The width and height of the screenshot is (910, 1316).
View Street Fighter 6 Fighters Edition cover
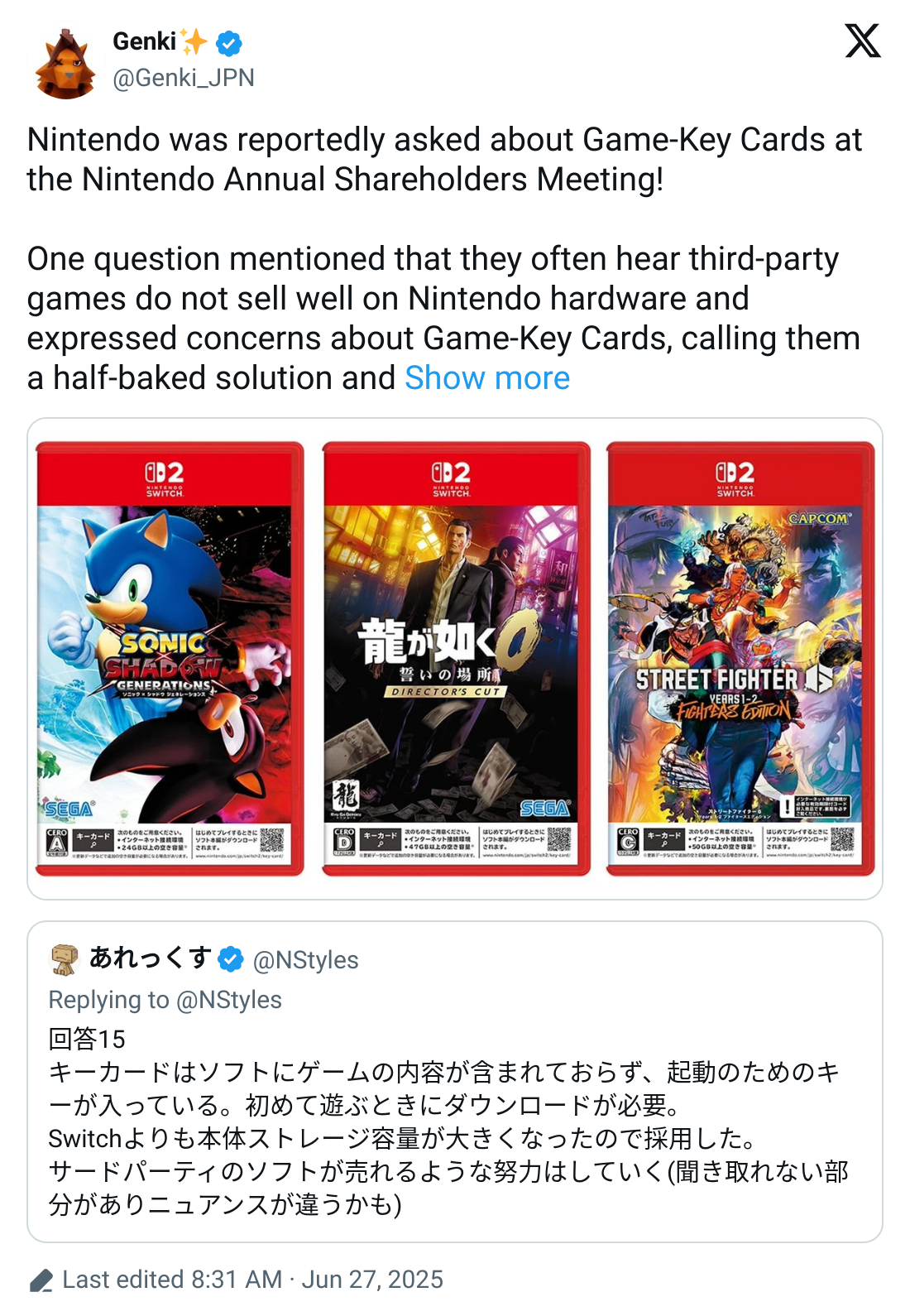coord(740,659)
